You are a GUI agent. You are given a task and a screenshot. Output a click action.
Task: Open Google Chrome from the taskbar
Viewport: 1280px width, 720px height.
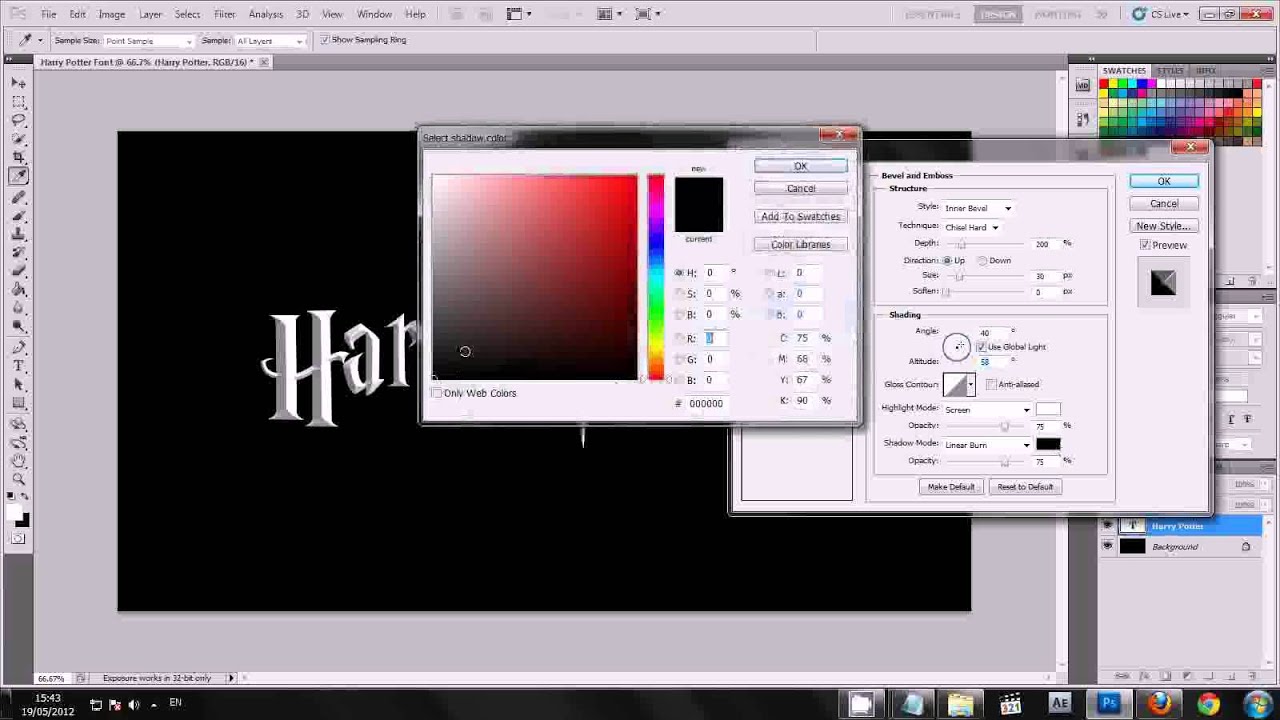click(x=1209, y=703)
